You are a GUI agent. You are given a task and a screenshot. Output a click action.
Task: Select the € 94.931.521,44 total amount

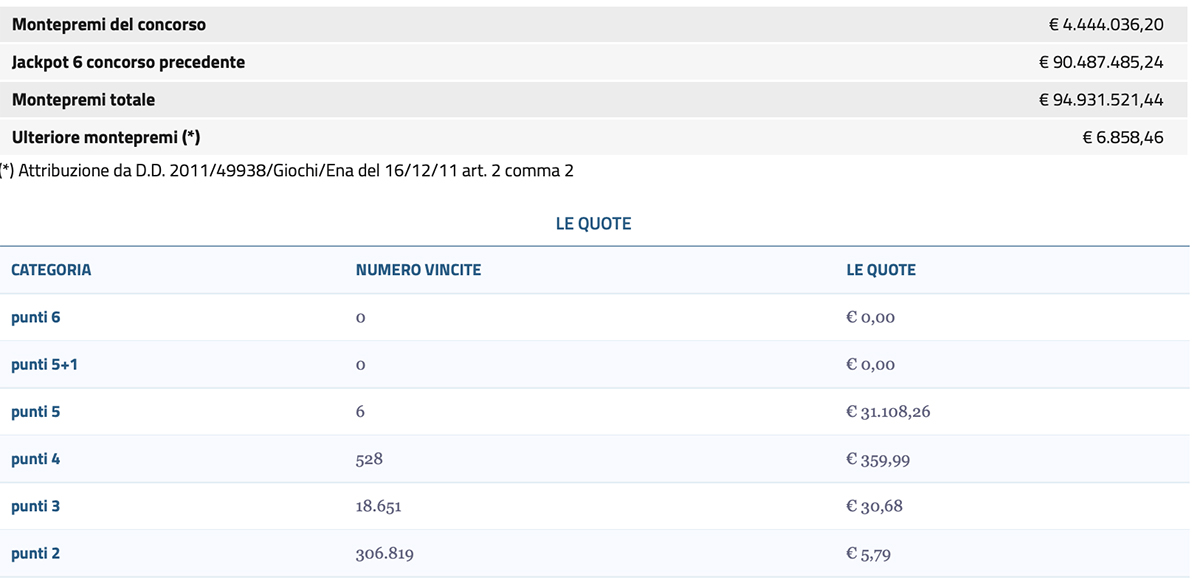(1101, 100)
